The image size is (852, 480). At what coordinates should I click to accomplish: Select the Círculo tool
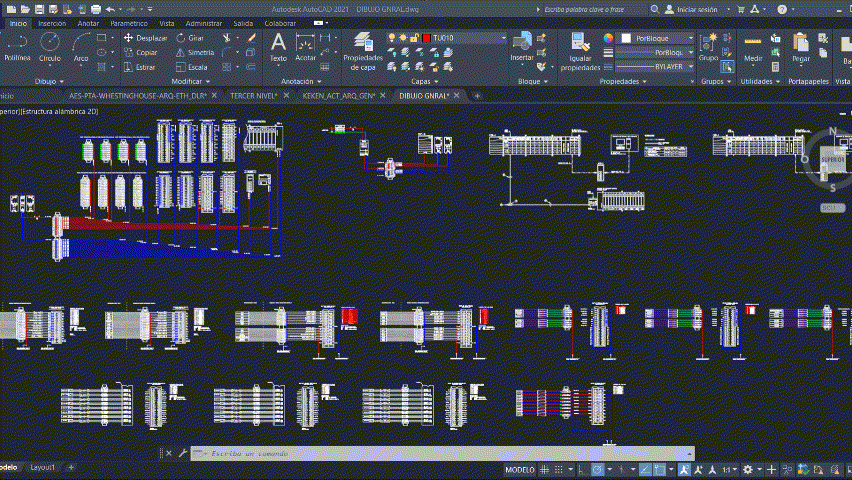pyautogui.click(x=49, y=46)
